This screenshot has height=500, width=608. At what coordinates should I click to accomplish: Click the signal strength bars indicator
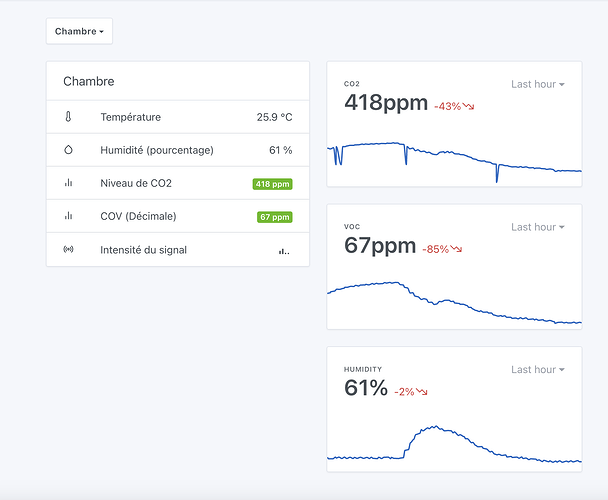click(x=284, y=251)
